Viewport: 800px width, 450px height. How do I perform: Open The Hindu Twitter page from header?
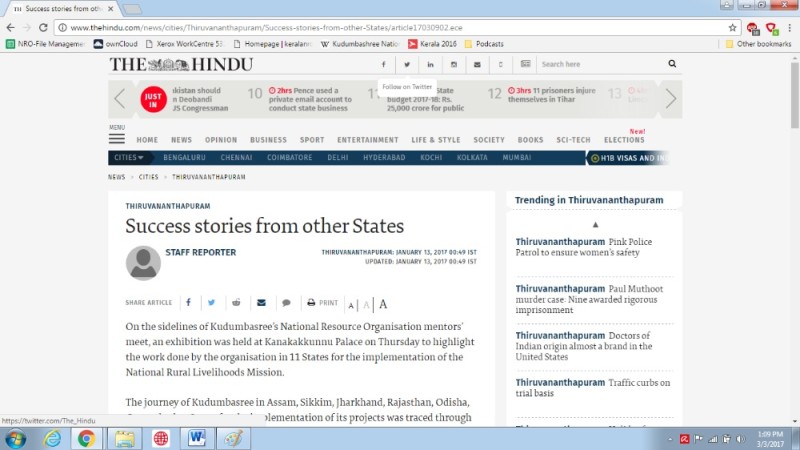tap(407, 64)
